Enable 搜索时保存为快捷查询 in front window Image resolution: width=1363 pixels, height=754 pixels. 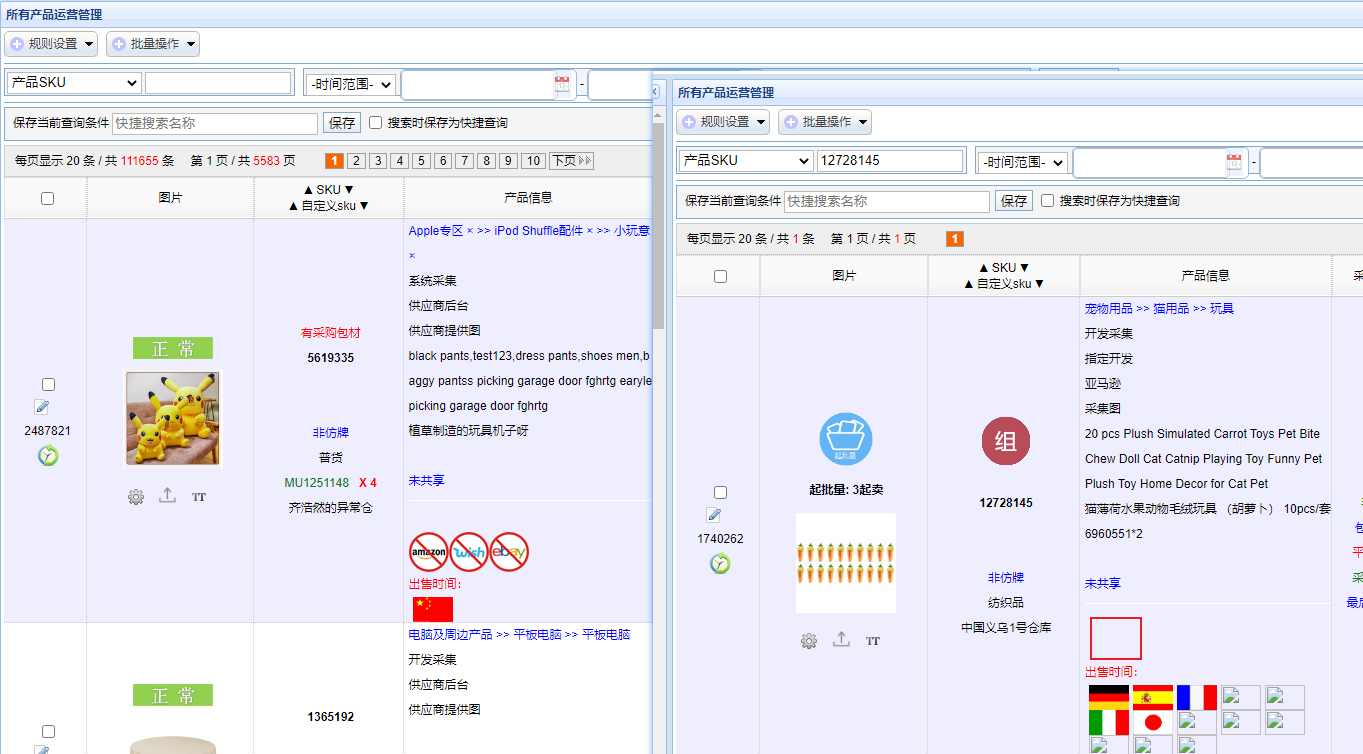[x=1048, y=201]
